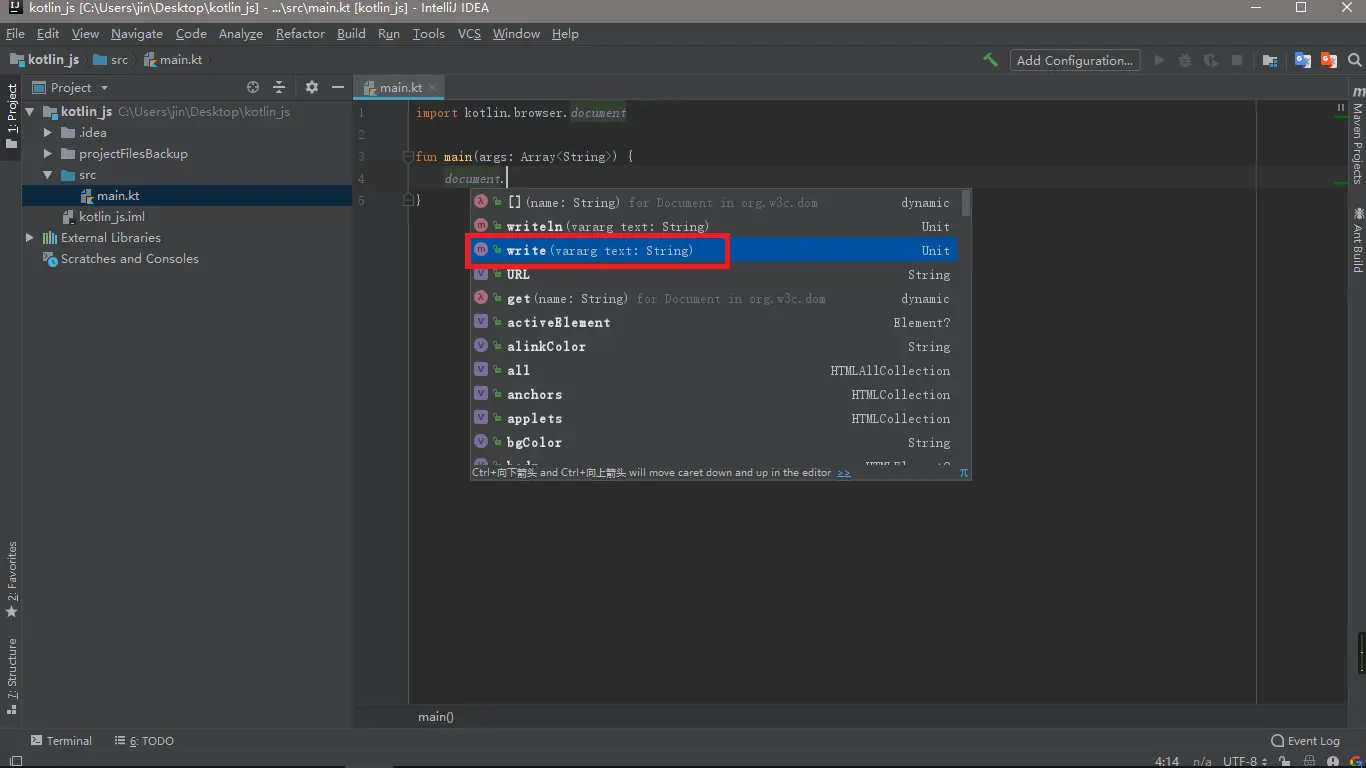Click the >> link in completion hint
1366x768 pixels.
click(844, 472)
